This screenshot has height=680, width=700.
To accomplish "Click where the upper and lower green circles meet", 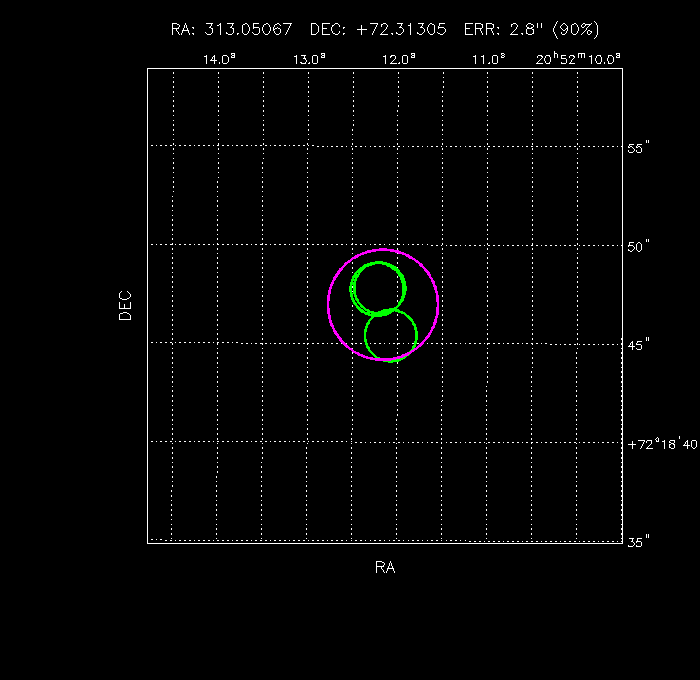I will point(384,312).
